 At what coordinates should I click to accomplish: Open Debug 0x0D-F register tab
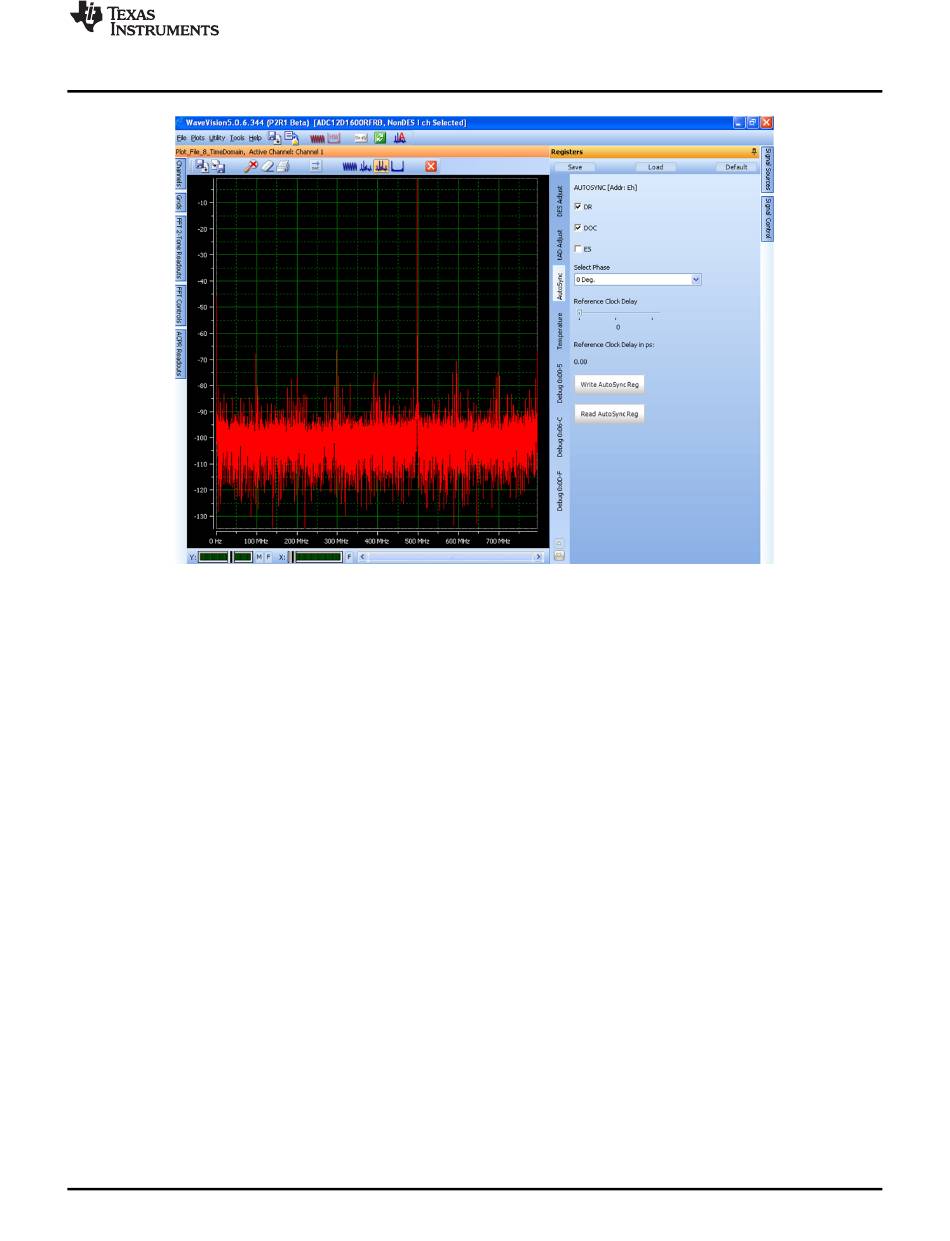[560, 491]
